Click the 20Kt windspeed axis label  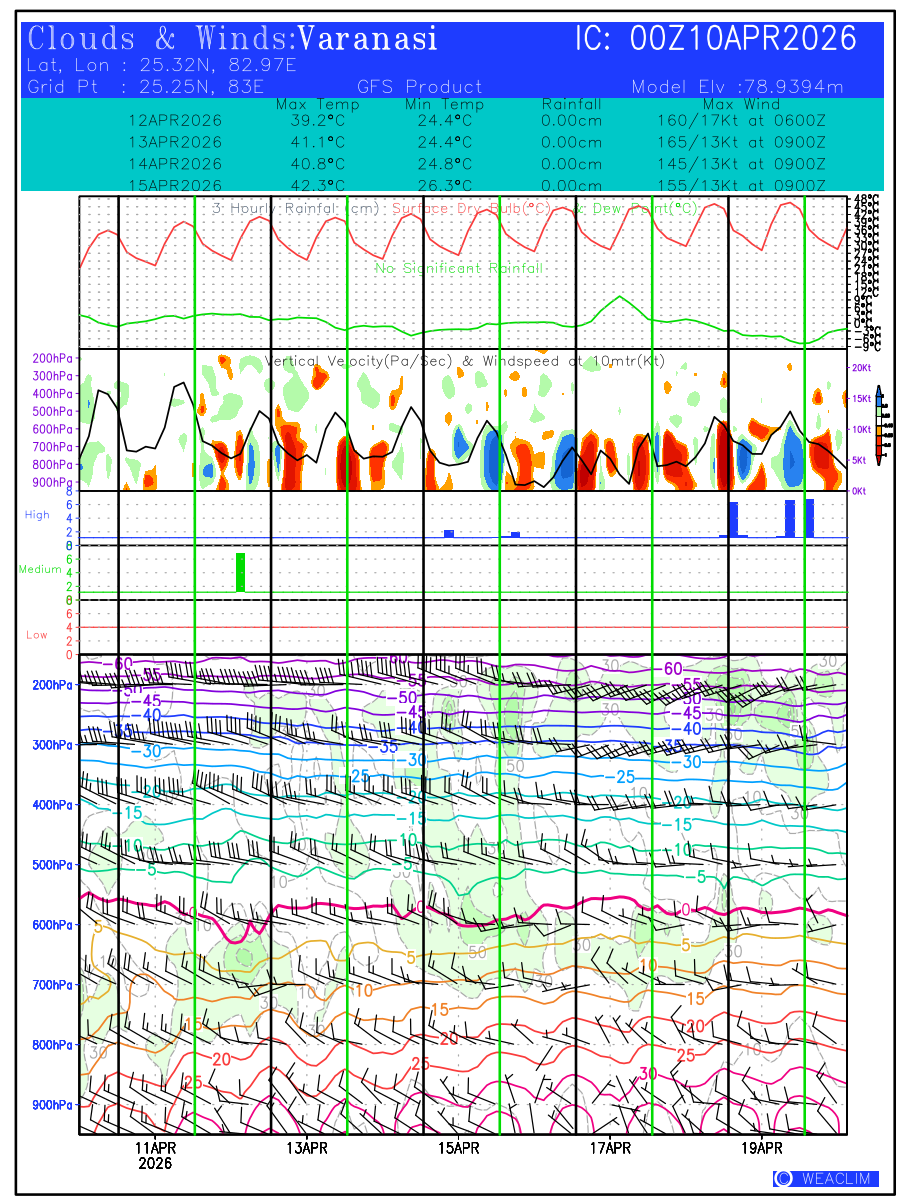coord(863,368)
